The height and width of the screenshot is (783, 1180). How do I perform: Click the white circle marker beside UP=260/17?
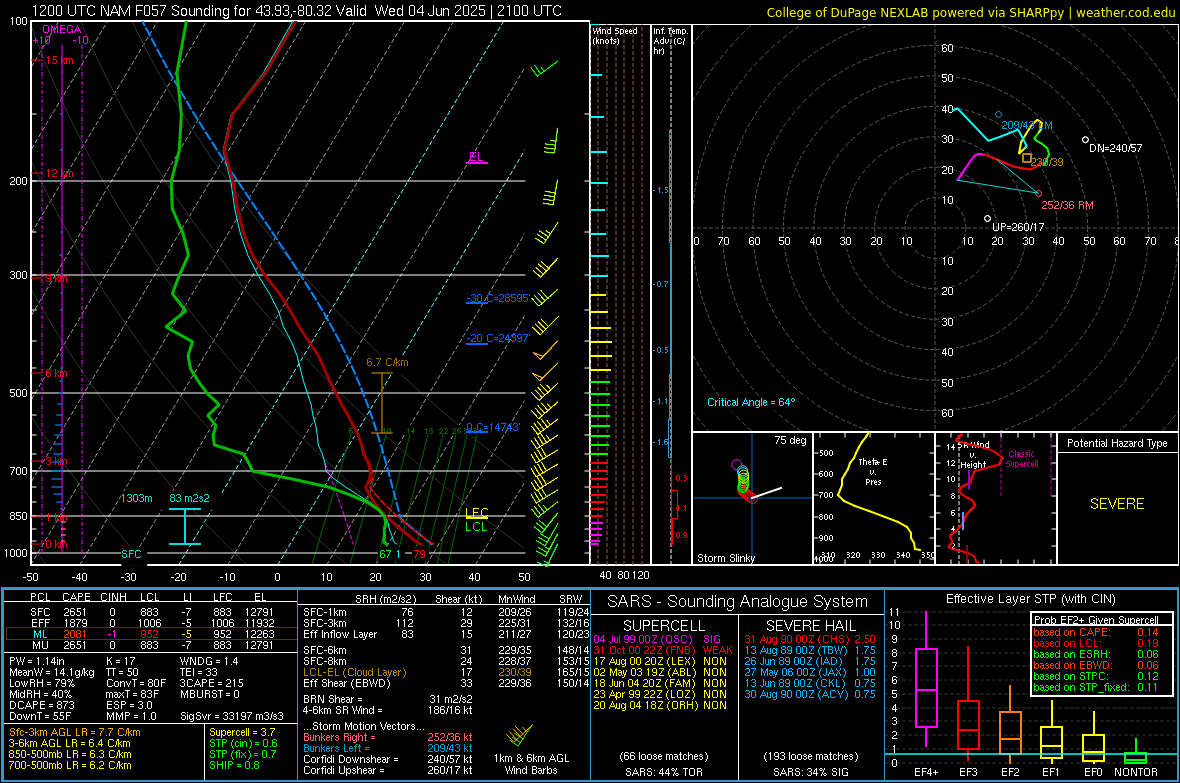988,219
